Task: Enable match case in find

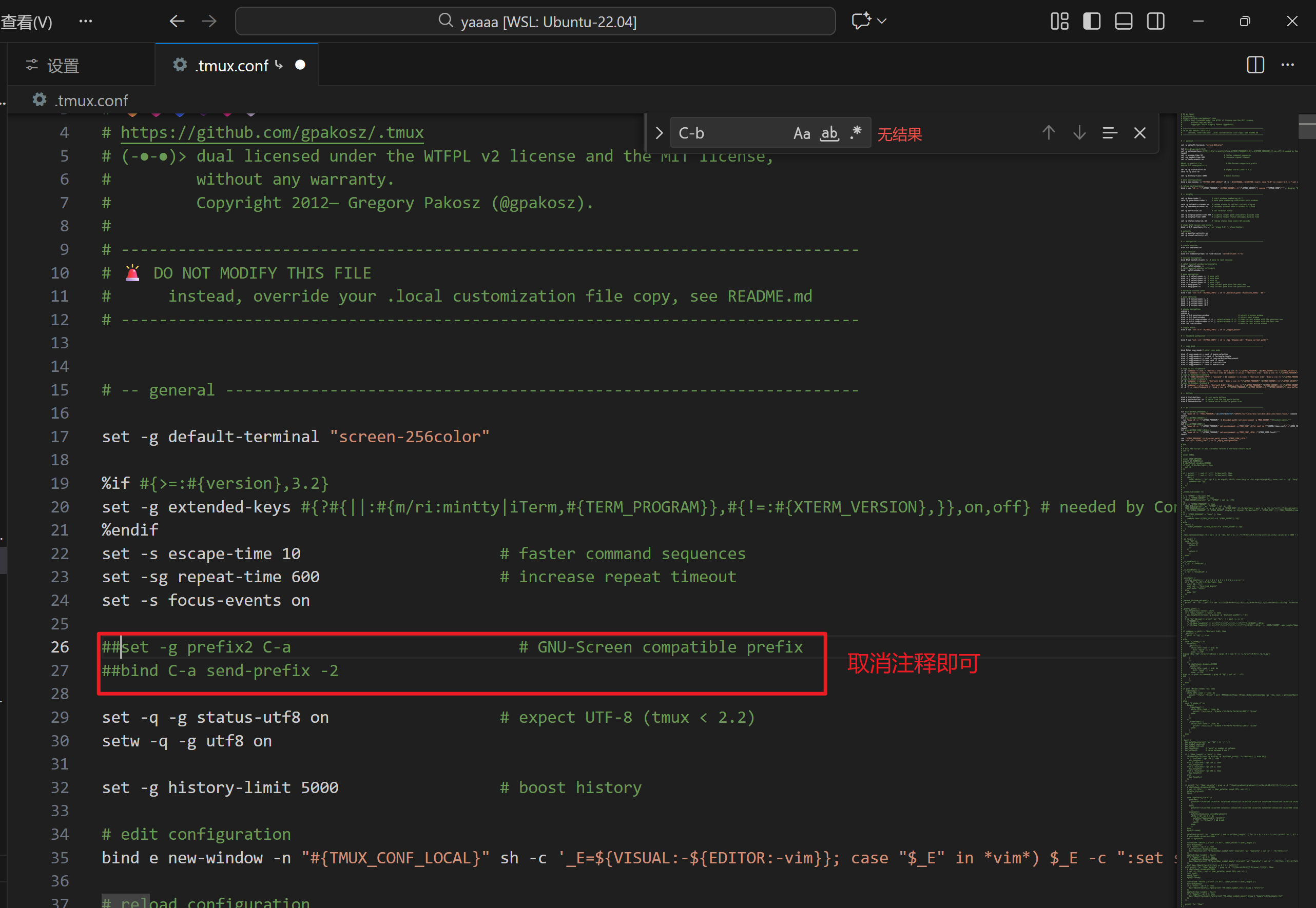Action: pos(801,133)
